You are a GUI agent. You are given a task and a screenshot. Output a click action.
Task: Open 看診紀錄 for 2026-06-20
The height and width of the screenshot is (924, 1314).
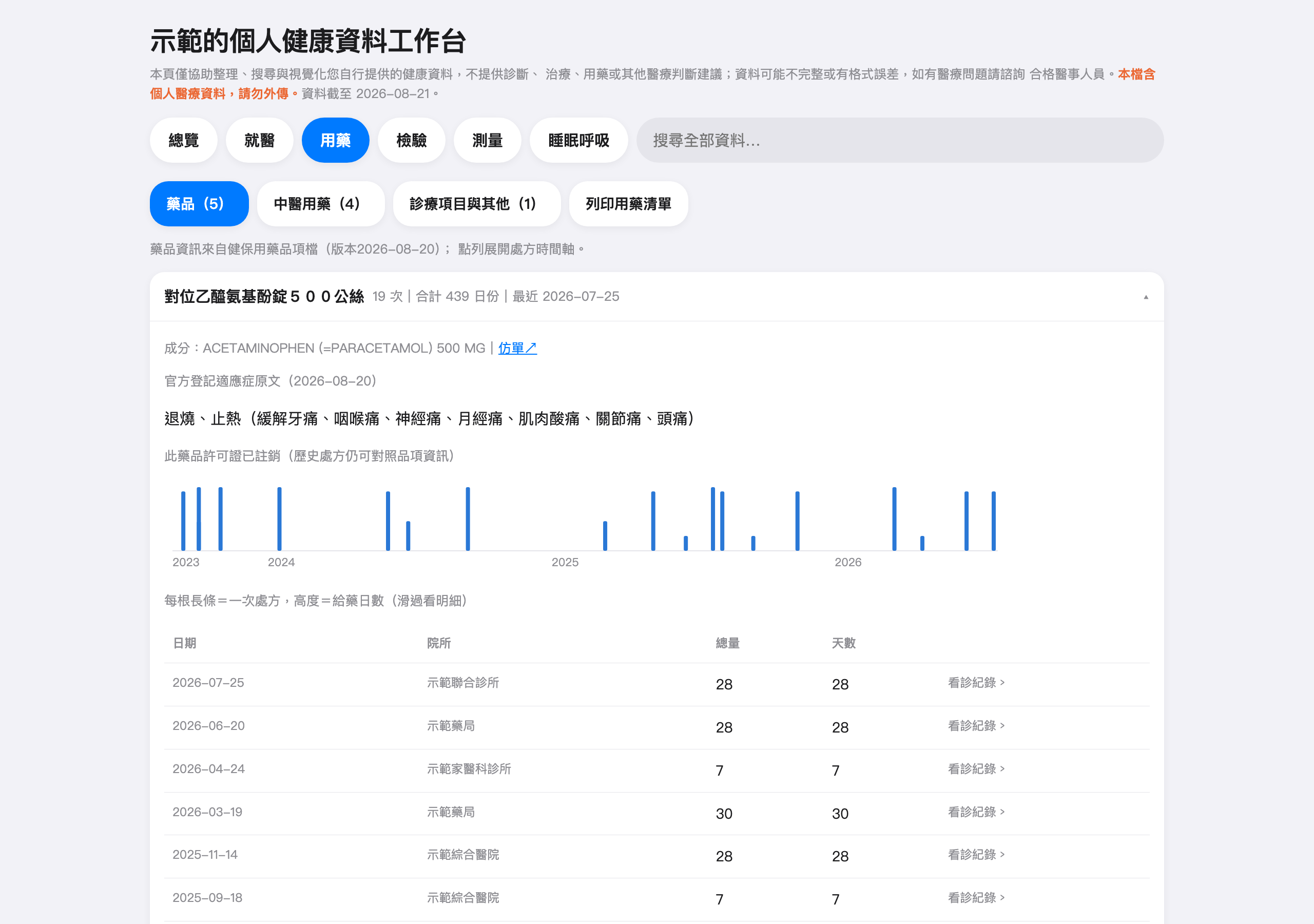click(x=976, y=725)
